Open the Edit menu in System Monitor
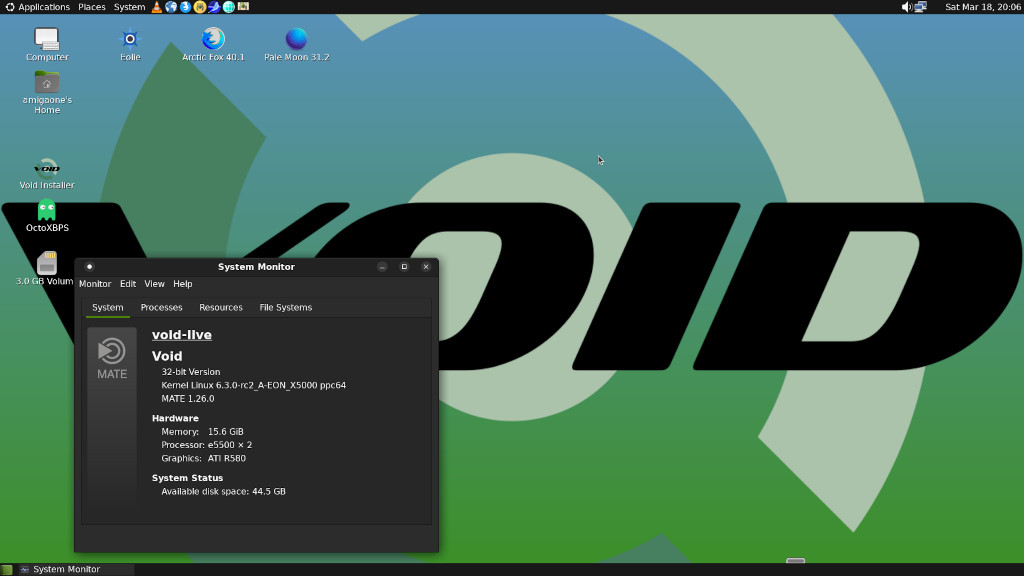Screen dimensions: 1024x576 pyautogui.click(x=128, y=284)
